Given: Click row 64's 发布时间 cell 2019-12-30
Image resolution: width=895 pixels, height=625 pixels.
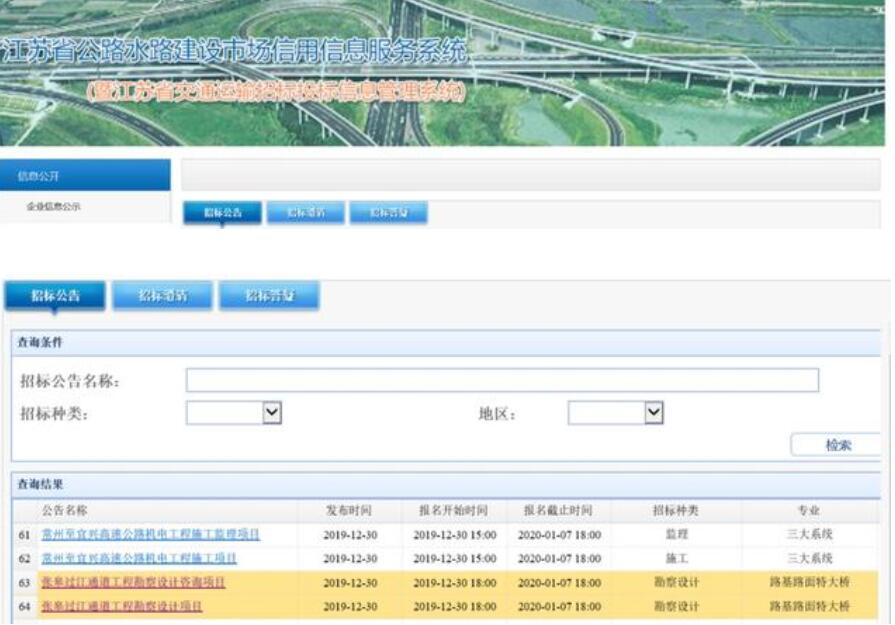Looking at the screenshot, I should (350, 607).
